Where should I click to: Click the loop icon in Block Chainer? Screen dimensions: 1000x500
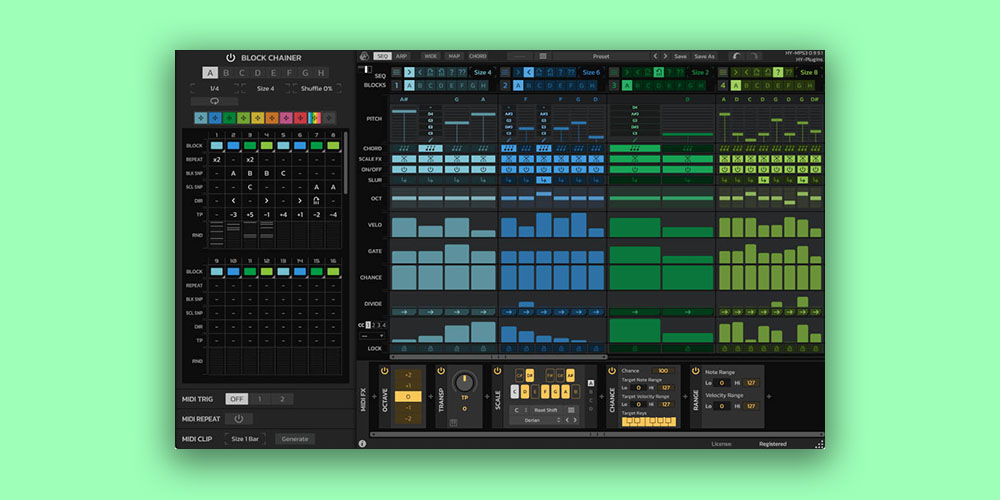pyautogui.click(x=214, y=101)
